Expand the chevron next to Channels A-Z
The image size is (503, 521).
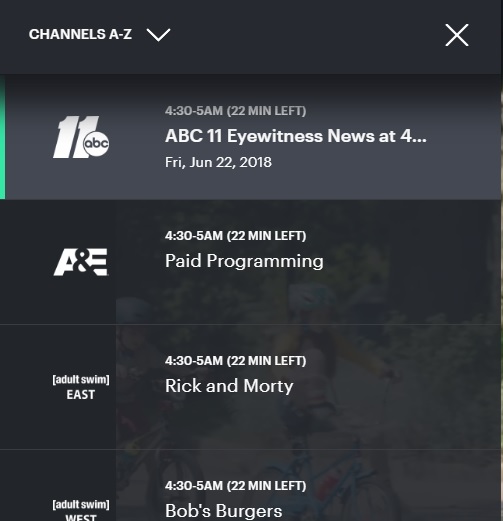point(159,35)
